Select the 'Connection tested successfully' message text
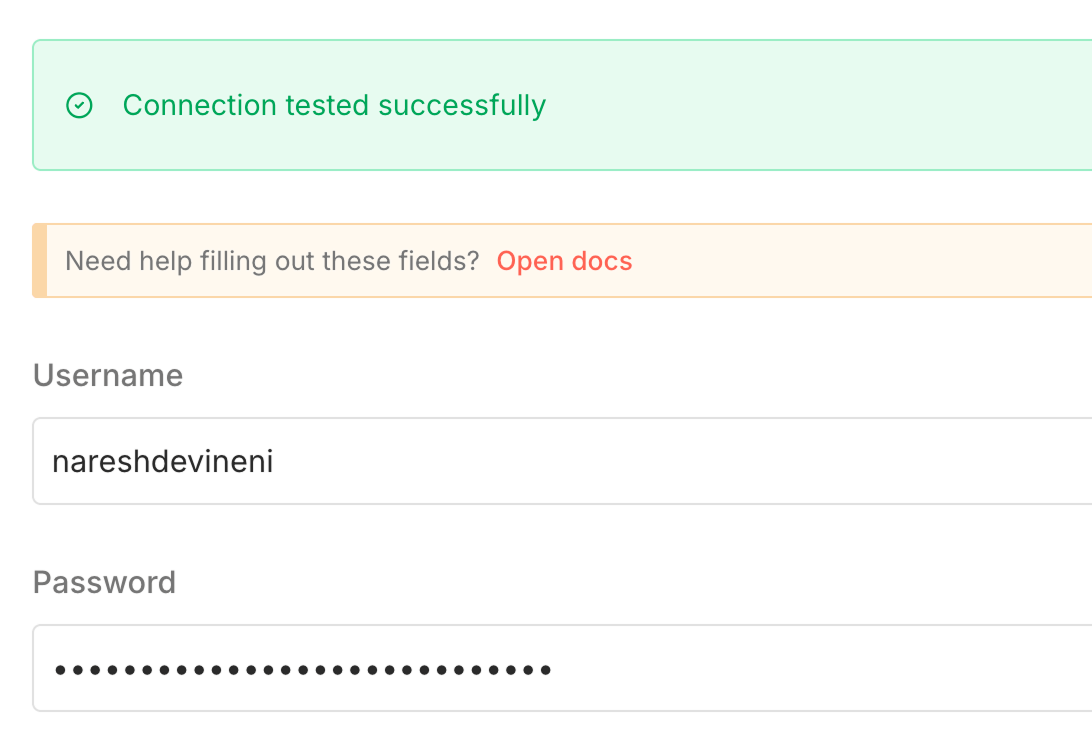The height and width of the screenshot is (749, 1092). point(334,105)
